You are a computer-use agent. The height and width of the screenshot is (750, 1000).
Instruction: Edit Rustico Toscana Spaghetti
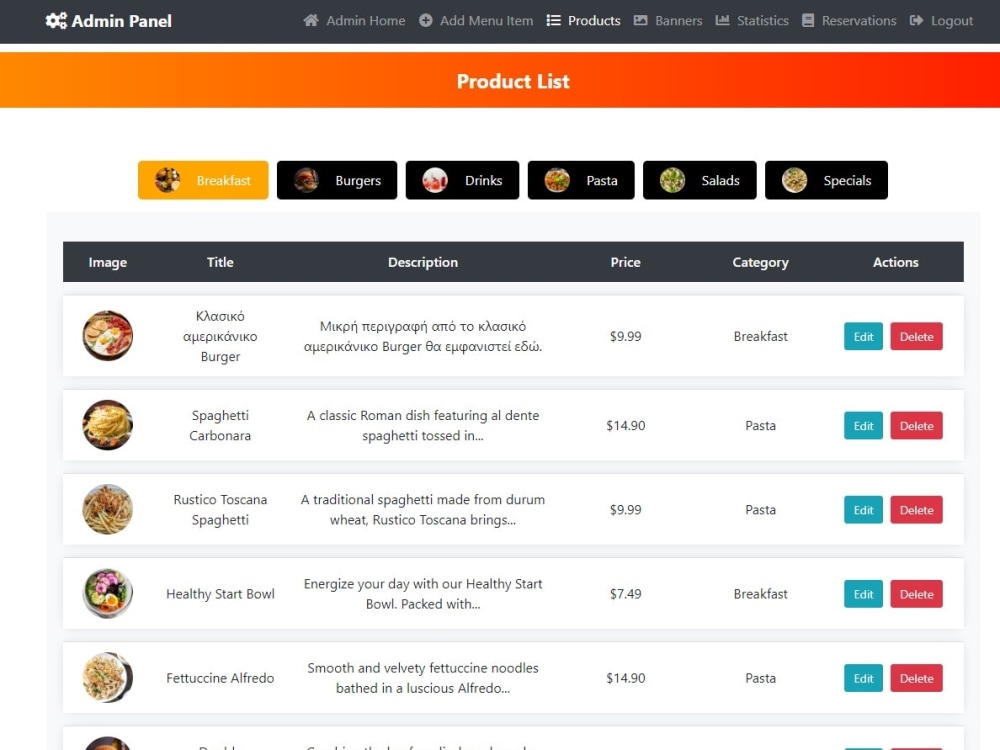(x=864, y=510)
